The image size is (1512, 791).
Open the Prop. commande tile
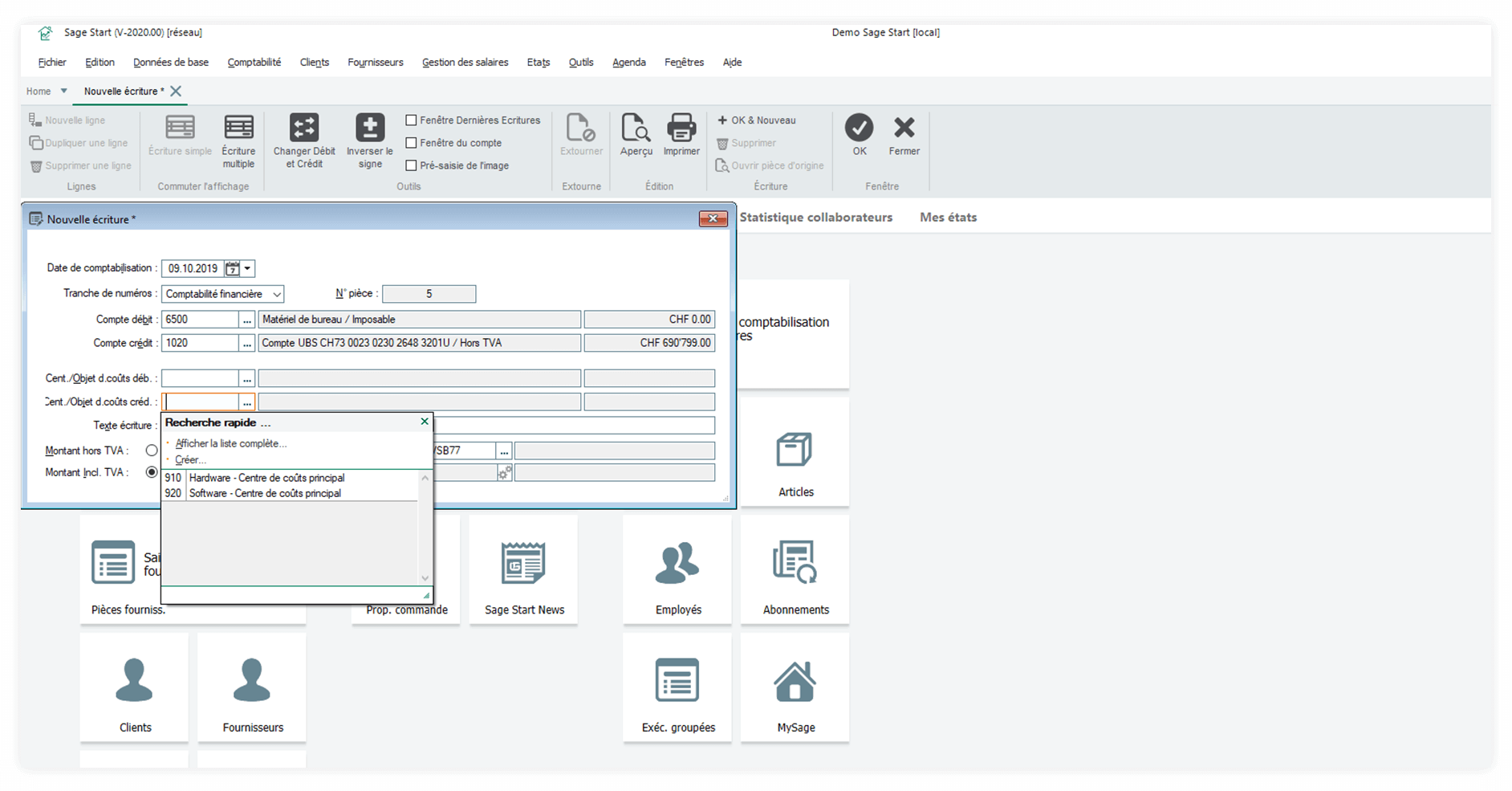pos(406,569)
